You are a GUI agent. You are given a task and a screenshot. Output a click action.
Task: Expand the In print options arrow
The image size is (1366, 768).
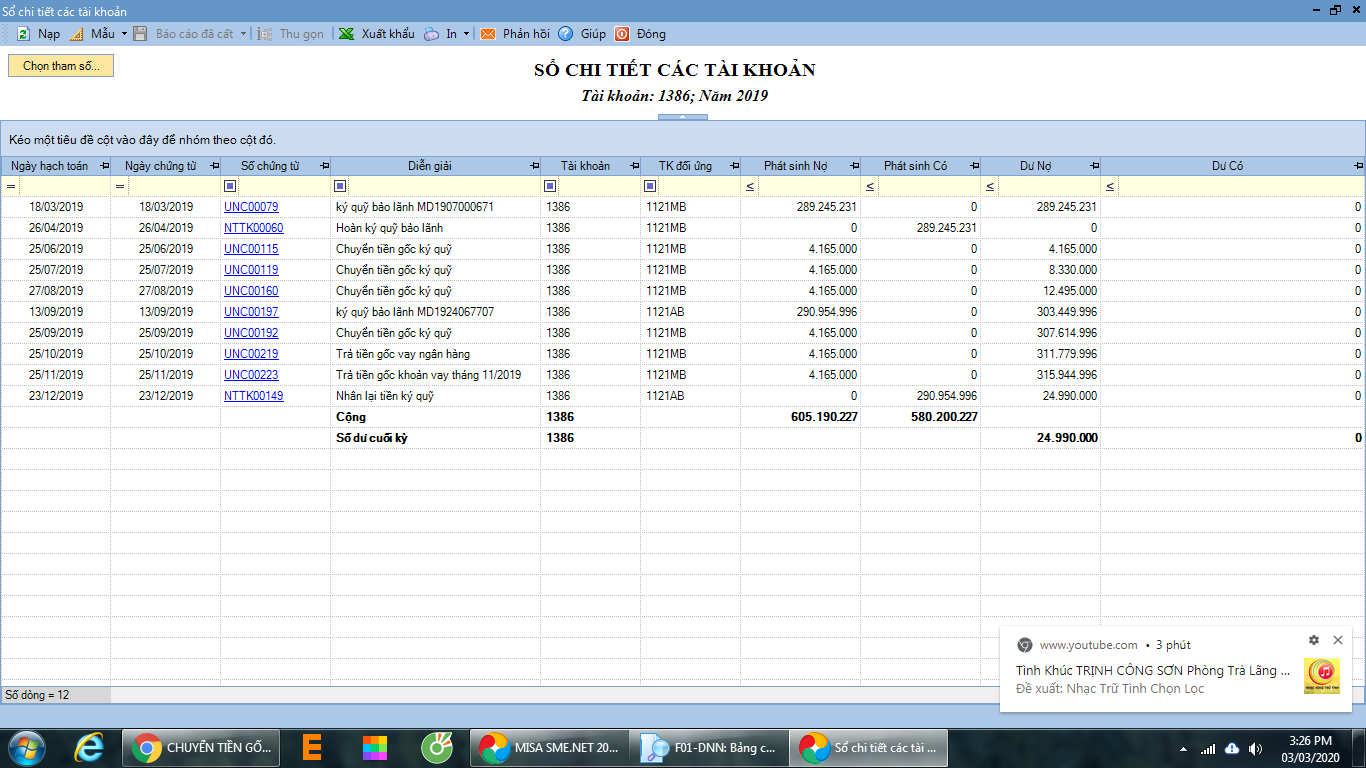click(x=466, y=34)
